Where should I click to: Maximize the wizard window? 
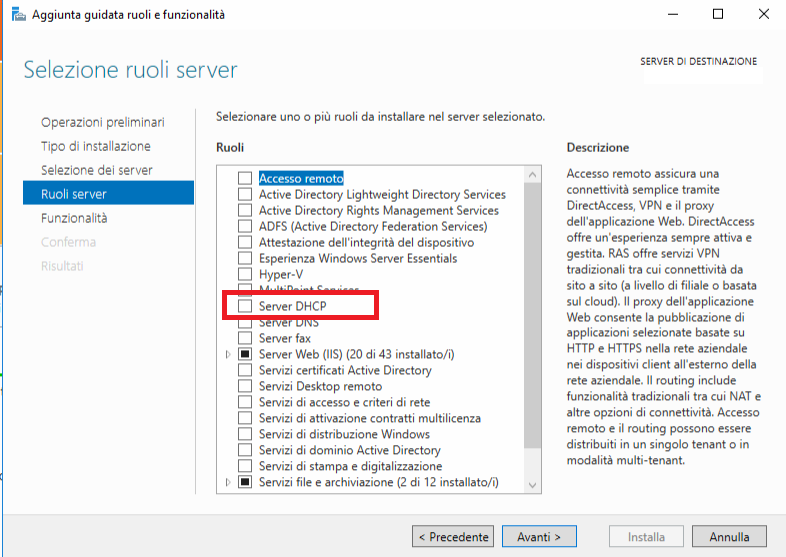pyautogui.click(x=717, y=15)
